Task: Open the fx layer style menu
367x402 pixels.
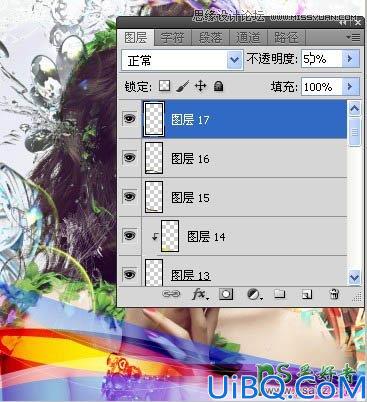Action: pyautogui.click(x=200, y=294)
